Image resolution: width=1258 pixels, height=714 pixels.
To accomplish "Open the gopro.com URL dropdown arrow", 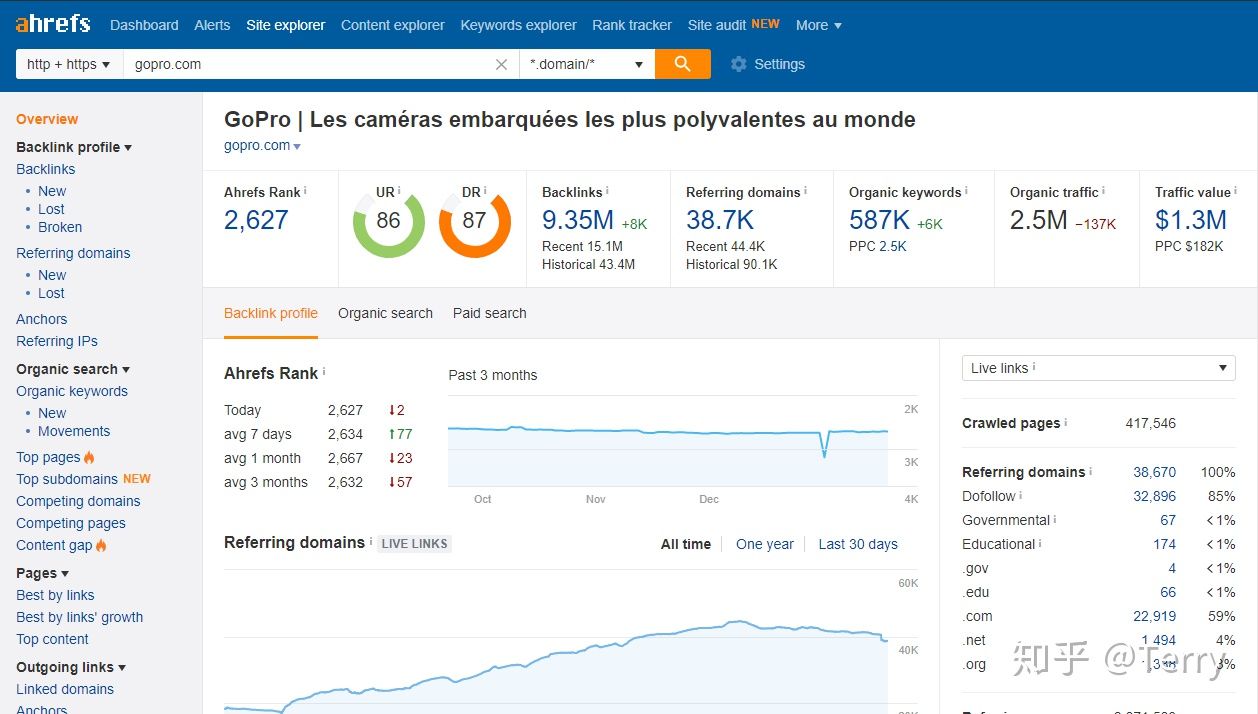I will (297, 147).
